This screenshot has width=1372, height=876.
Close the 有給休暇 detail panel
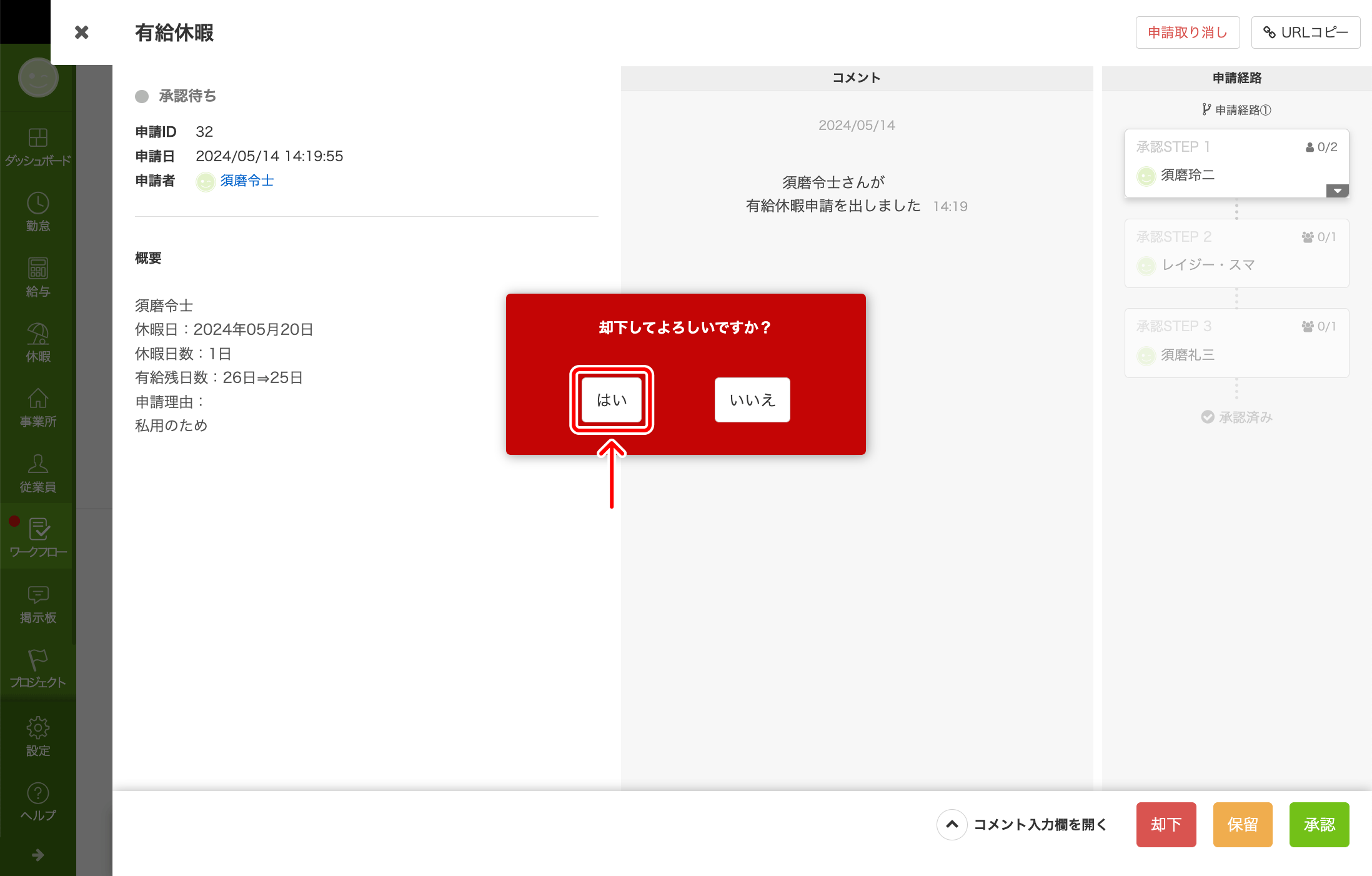(x=81, y=32)
